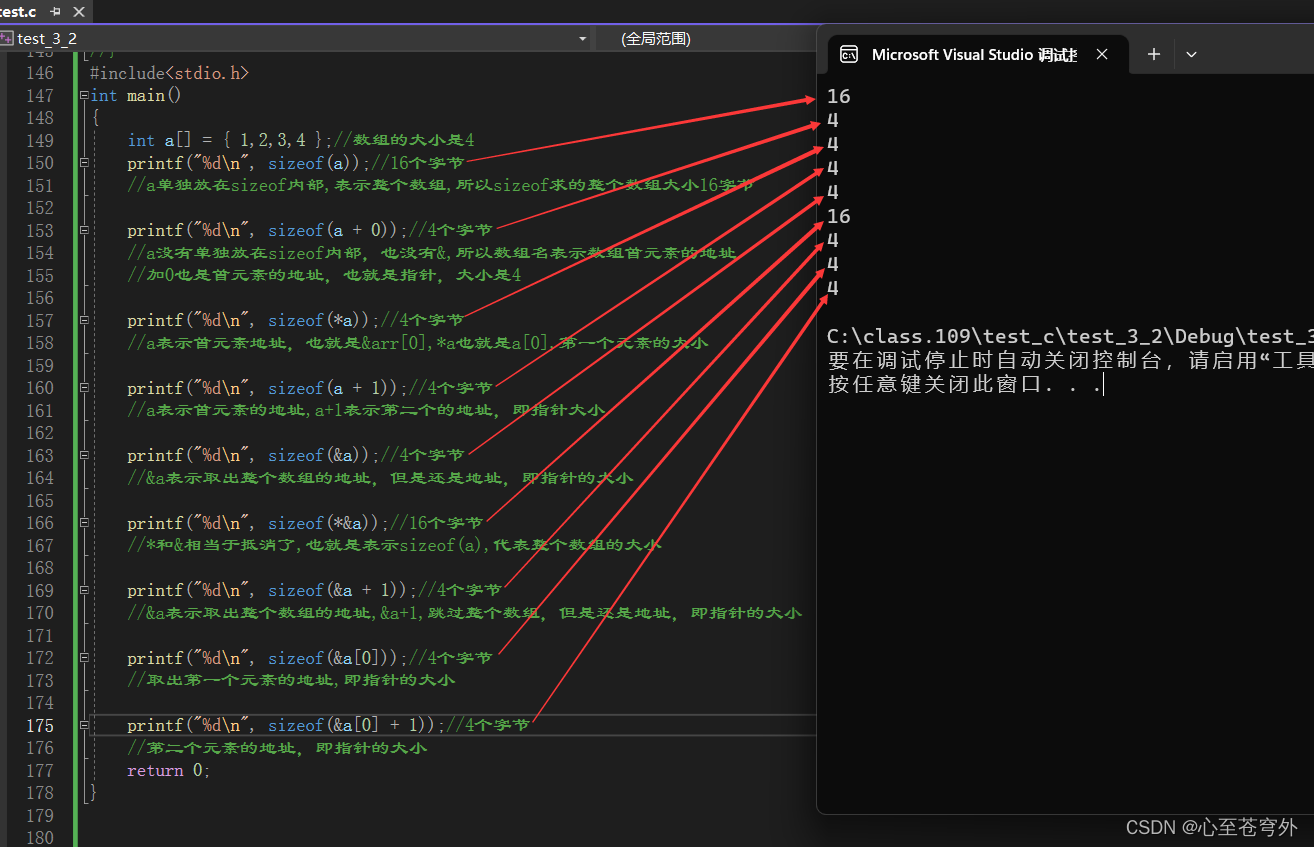Viewport: 1314px width, 847px height.
Task: Select the Microsoft Visual Studio debug console tab
Action: (974, 54)
